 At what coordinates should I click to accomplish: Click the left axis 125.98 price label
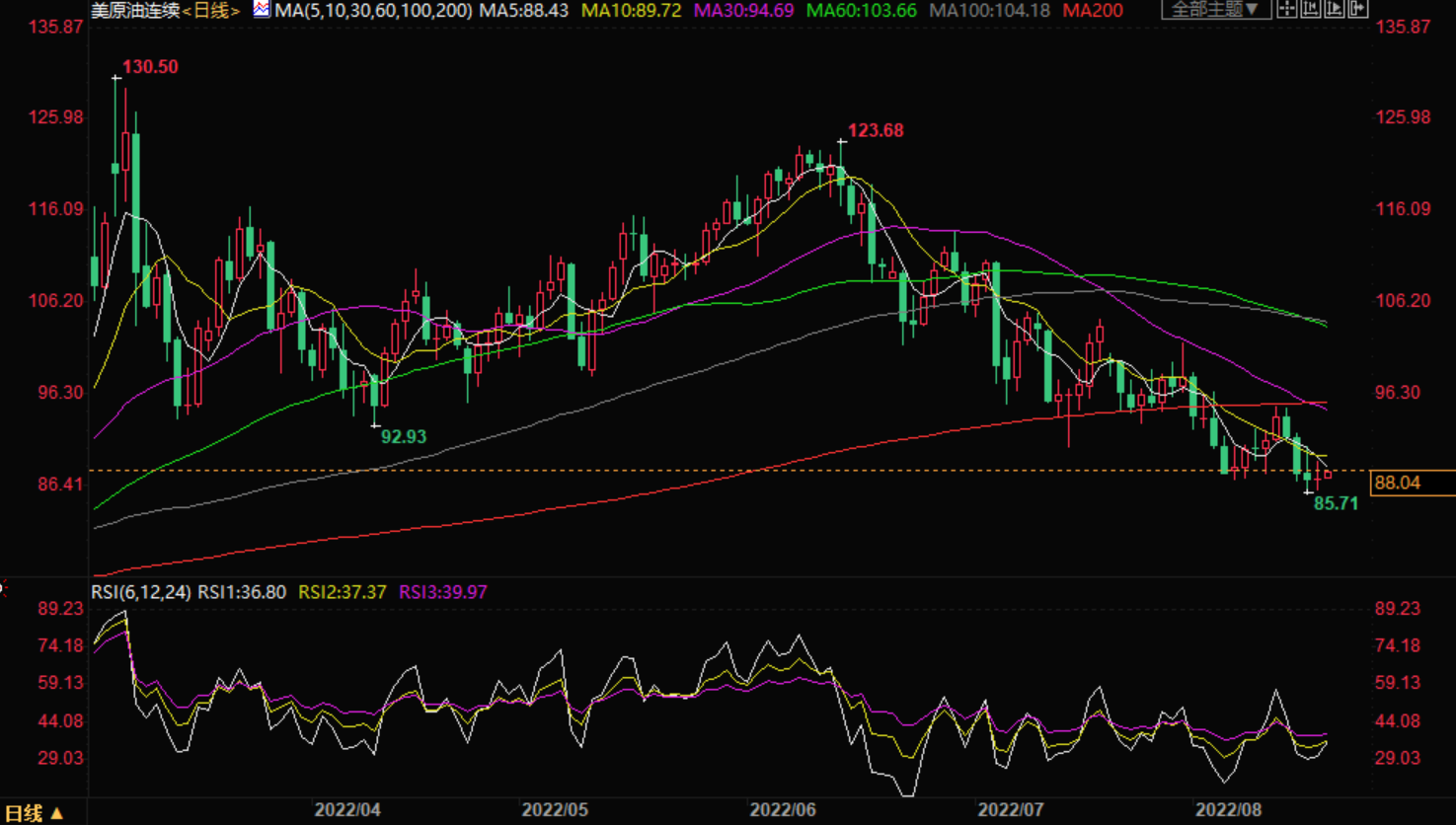click(56, 117)
